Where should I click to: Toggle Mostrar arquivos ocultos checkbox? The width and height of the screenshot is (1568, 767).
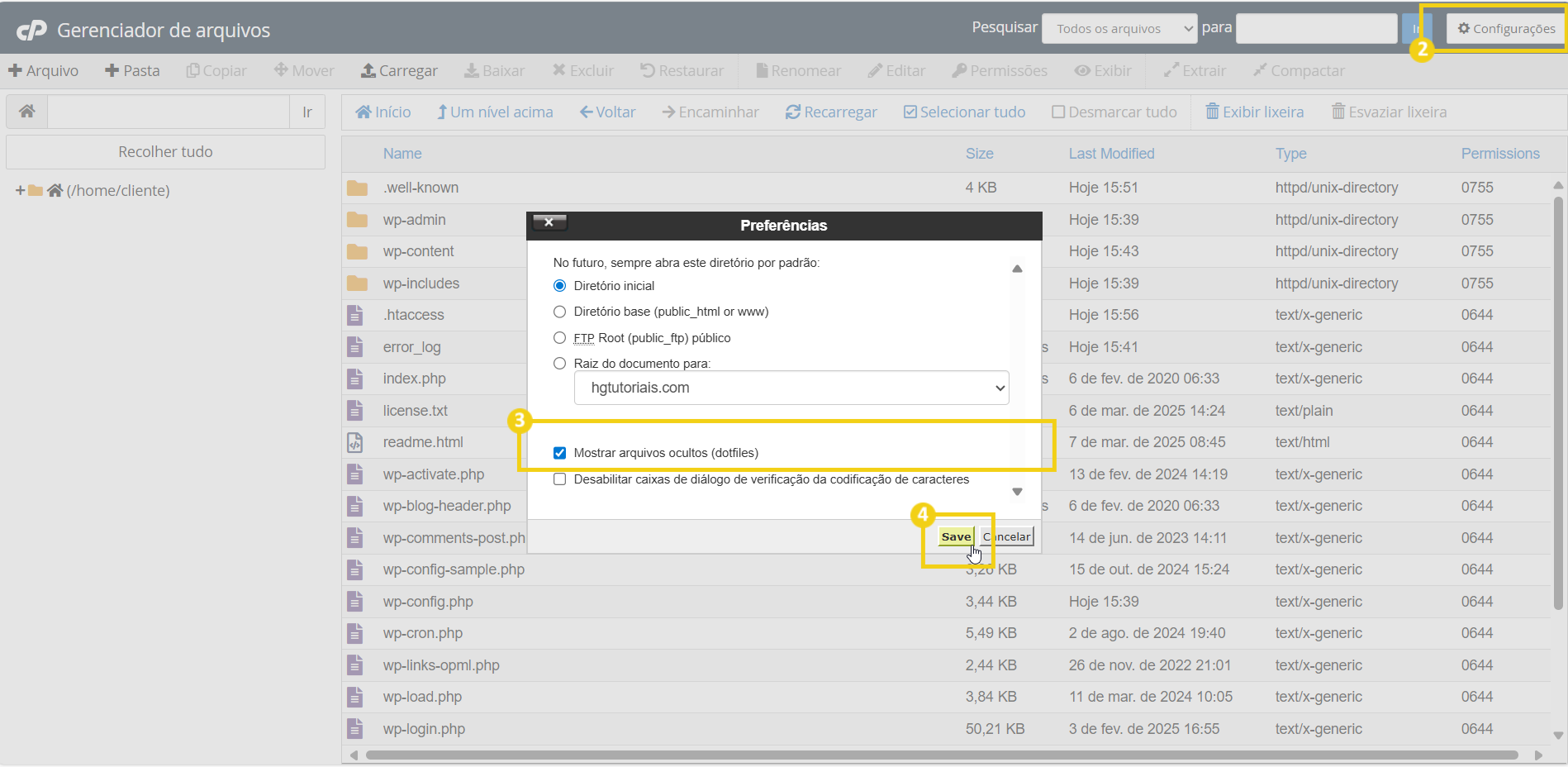(x=560, y=453)
